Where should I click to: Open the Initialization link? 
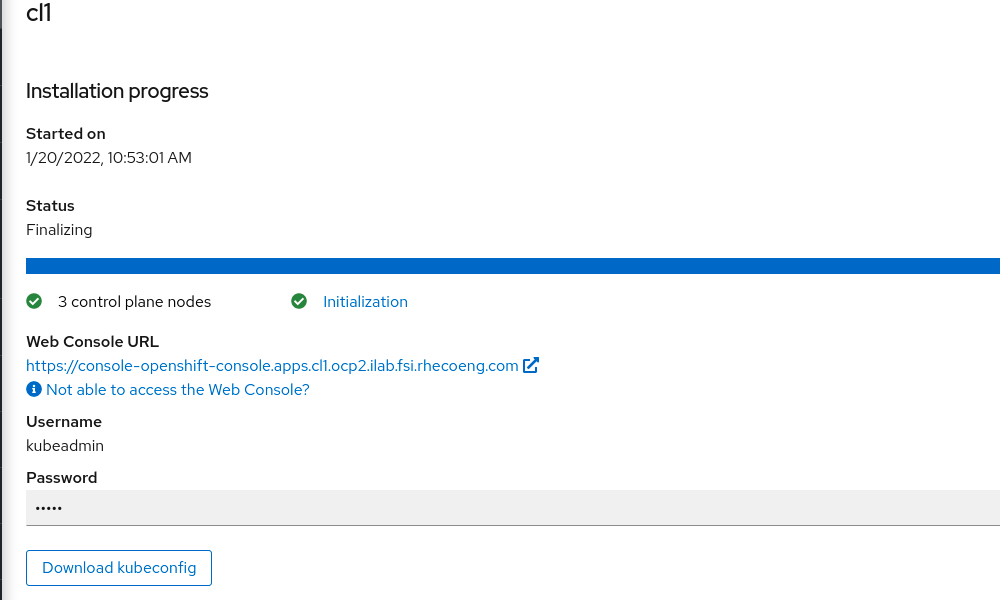[365, 302]
